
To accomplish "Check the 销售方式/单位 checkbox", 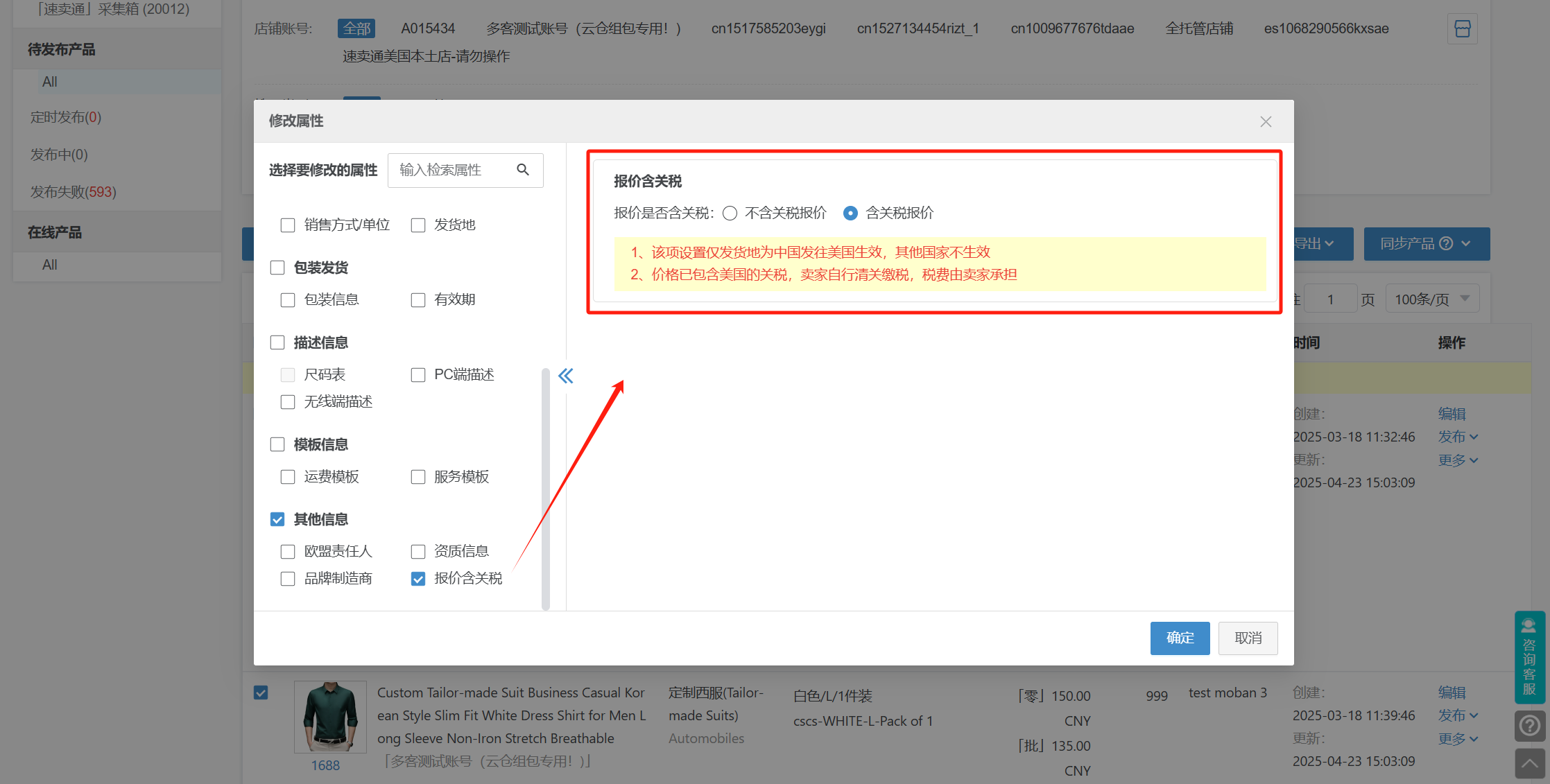I will [288, 225].
